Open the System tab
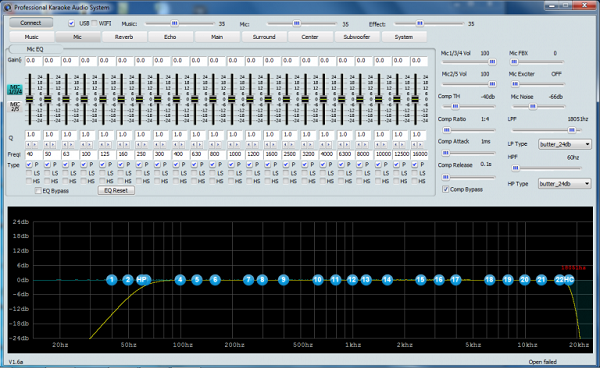Image resolution: width=600 pixels, height=368 pixels. pos(404,37)
